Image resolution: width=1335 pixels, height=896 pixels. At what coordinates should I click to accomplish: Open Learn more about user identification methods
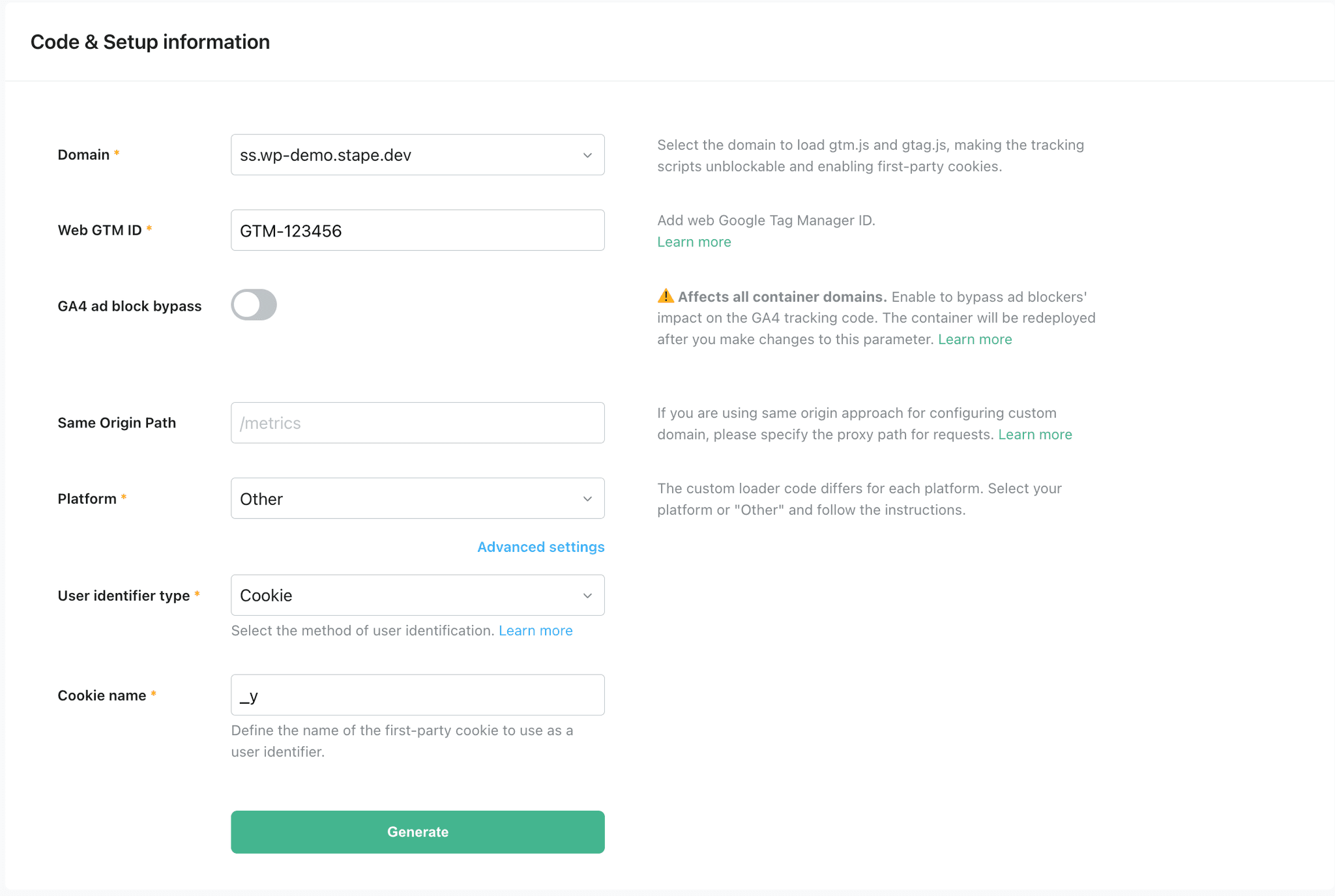click(x=535, y=630)
